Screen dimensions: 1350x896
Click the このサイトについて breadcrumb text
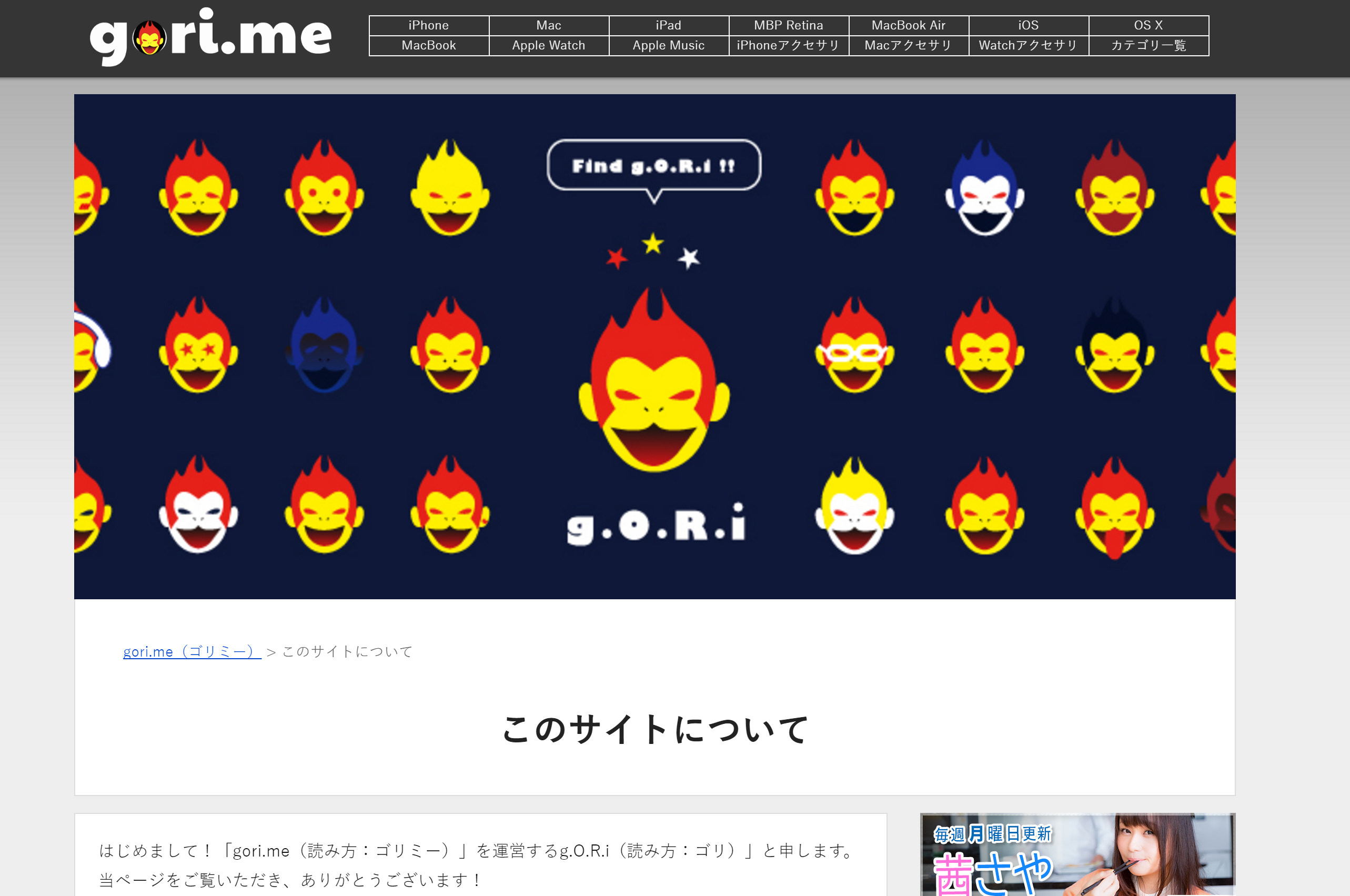coord(347,651)
